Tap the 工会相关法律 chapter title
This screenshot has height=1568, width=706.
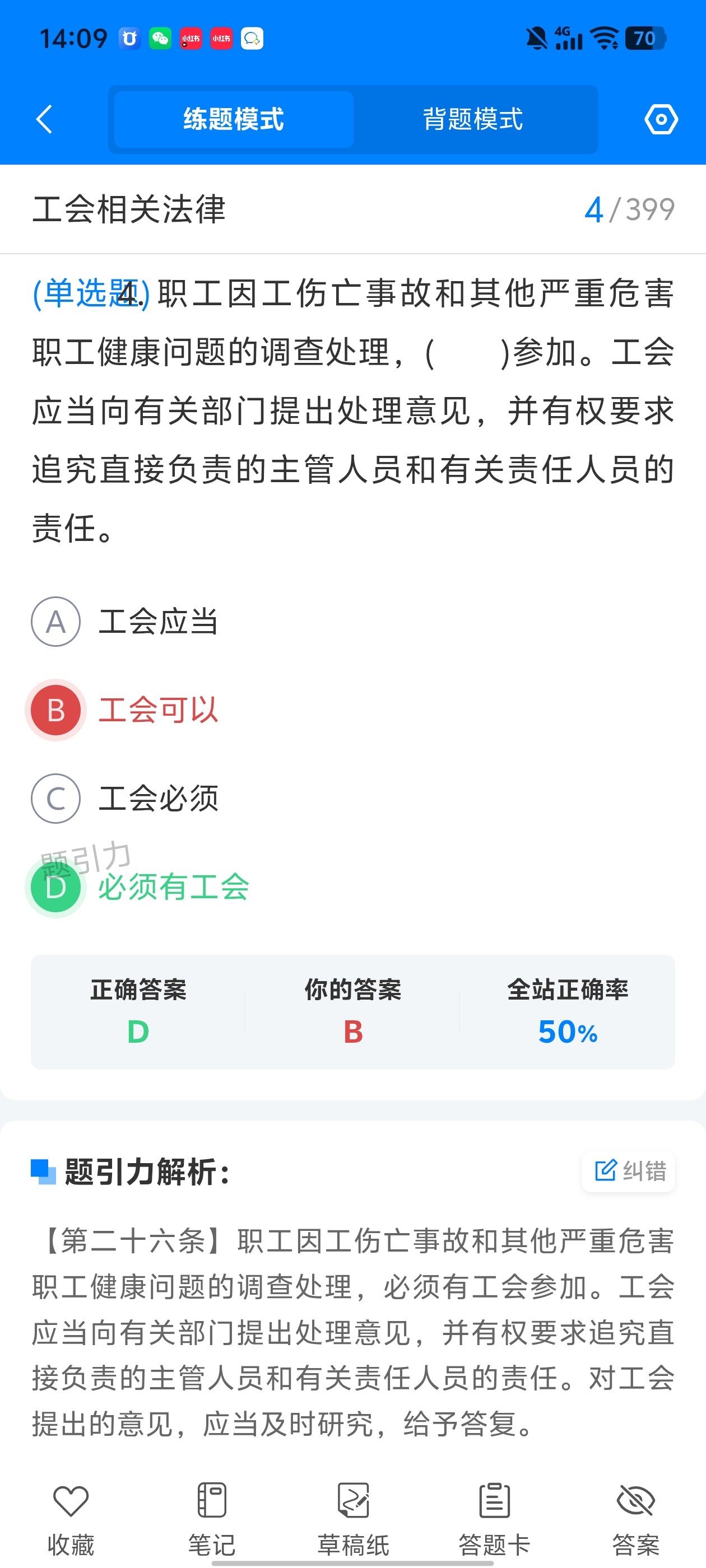pos(129,209)
